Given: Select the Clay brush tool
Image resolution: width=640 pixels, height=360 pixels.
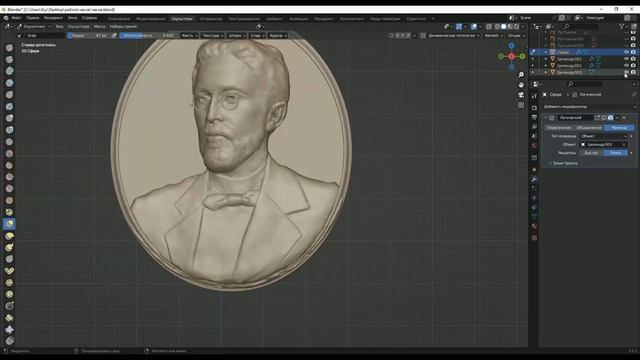Looking at the screenshot, I should pyautogui.click(x=9, y=71).
